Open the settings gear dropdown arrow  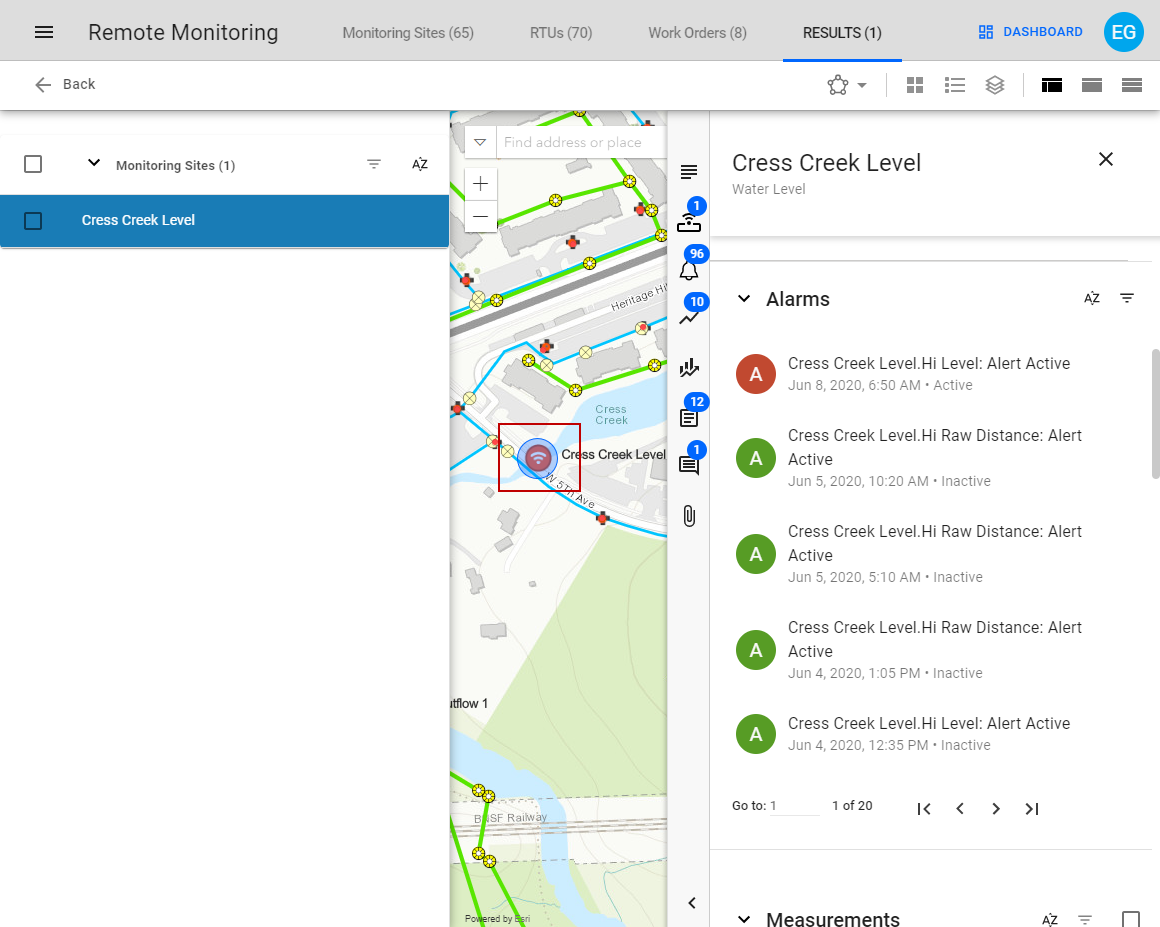[862, 85]
